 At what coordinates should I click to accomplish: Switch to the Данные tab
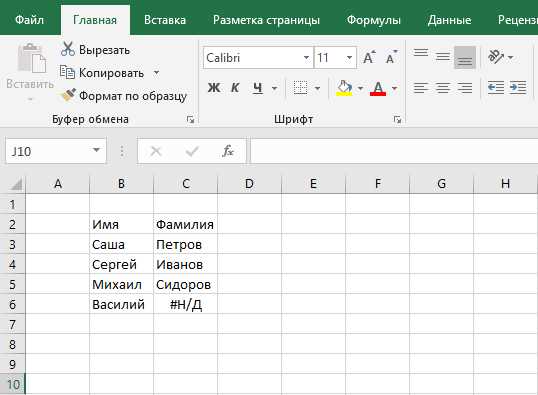[x=449, y=20]
